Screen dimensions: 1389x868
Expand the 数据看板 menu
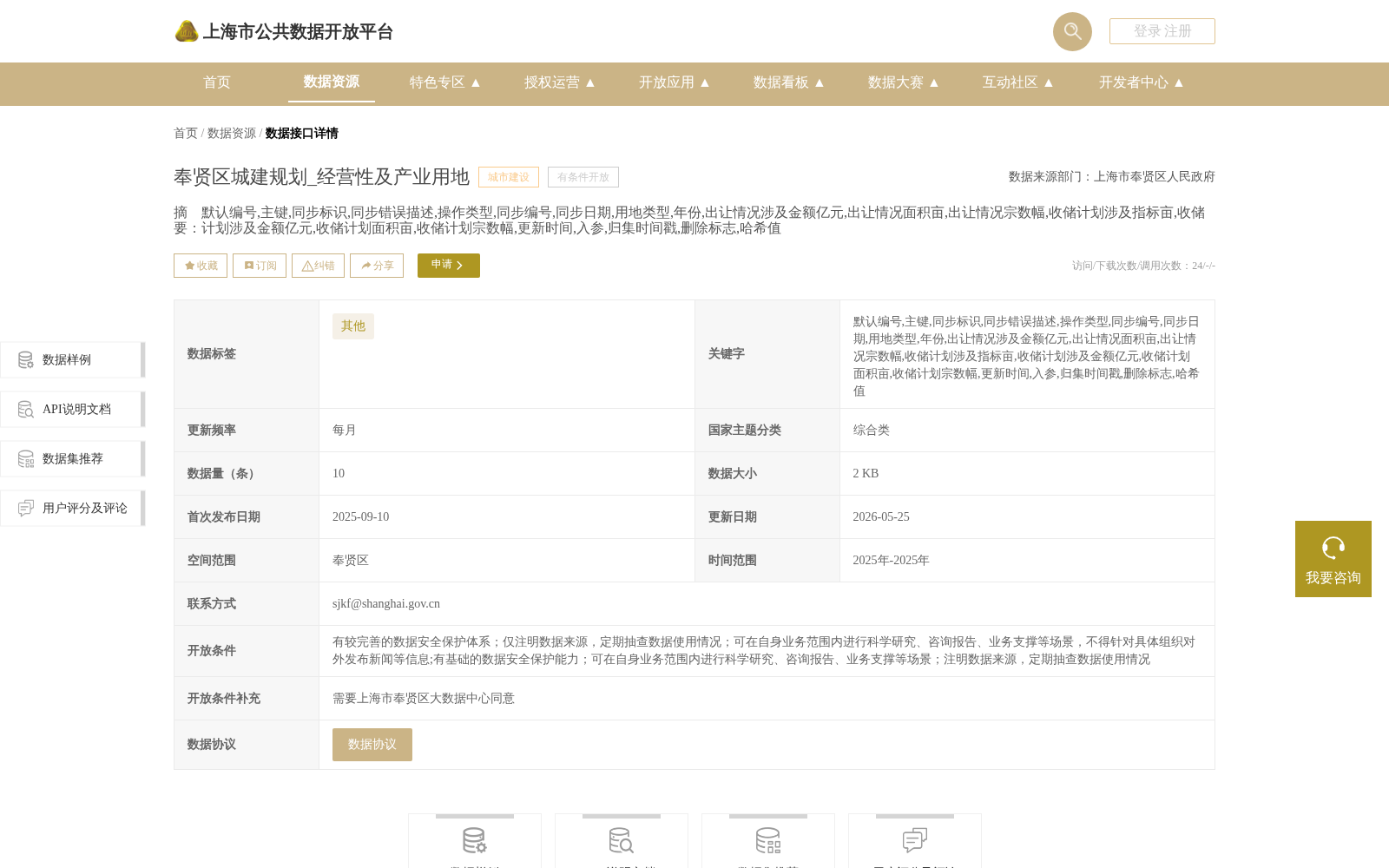[x=789, y=82]
